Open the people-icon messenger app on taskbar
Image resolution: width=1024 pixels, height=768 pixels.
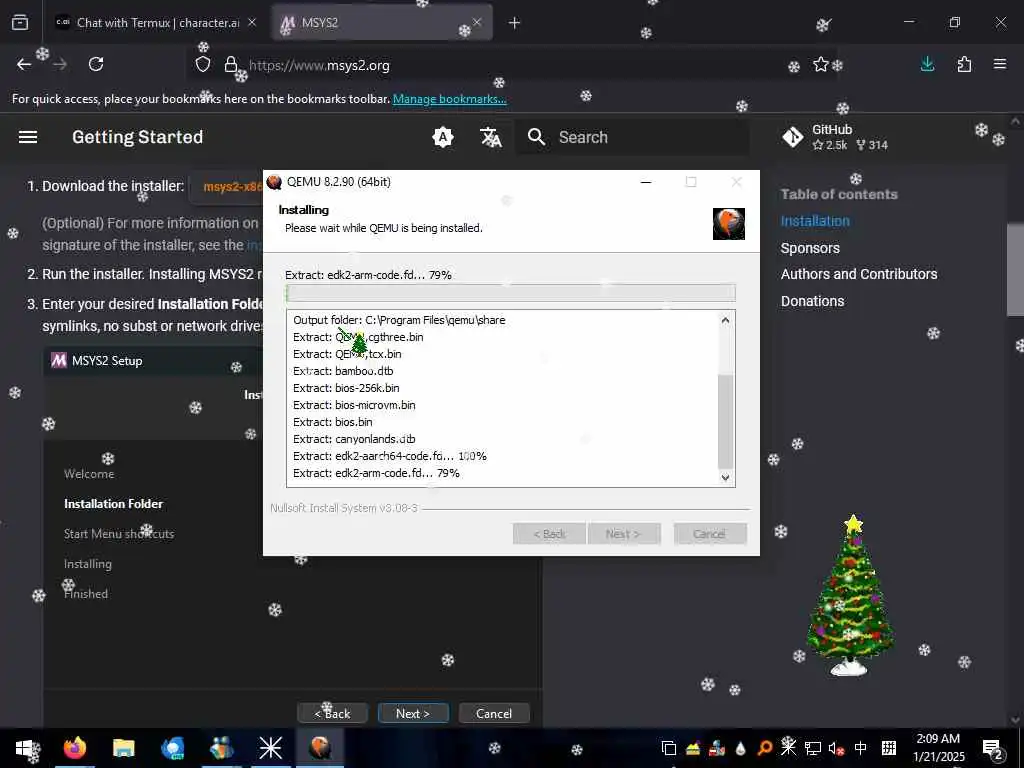(x=221, y=748)
